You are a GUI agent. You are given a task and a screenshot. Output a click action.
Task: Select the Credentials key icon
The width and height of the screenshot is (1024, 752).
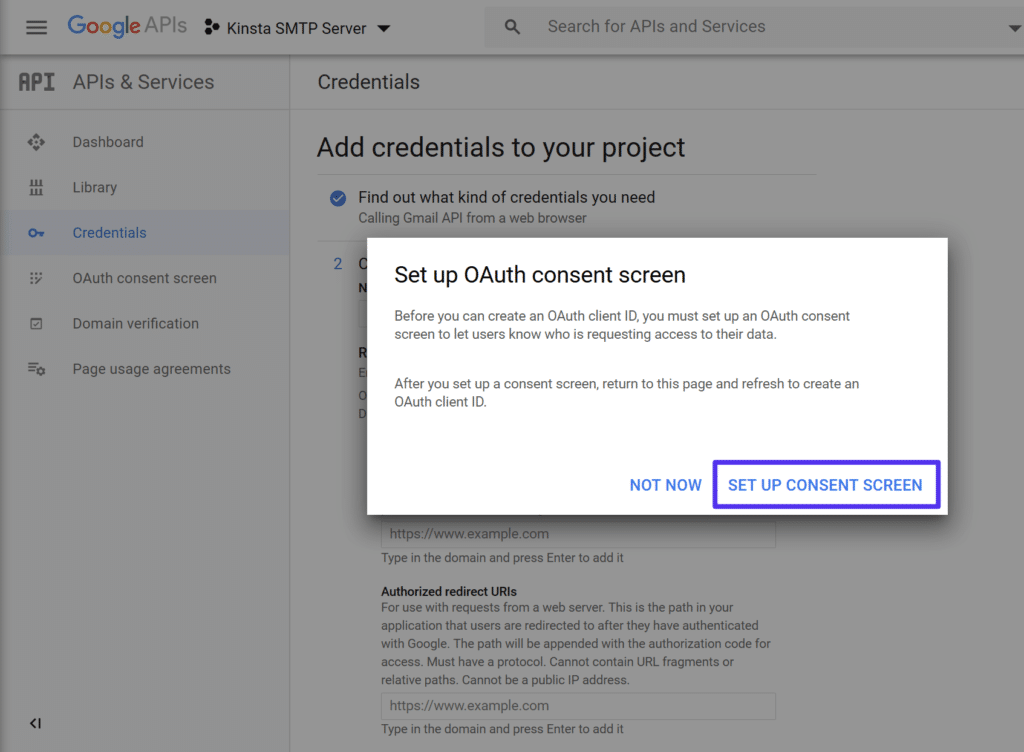36,232
